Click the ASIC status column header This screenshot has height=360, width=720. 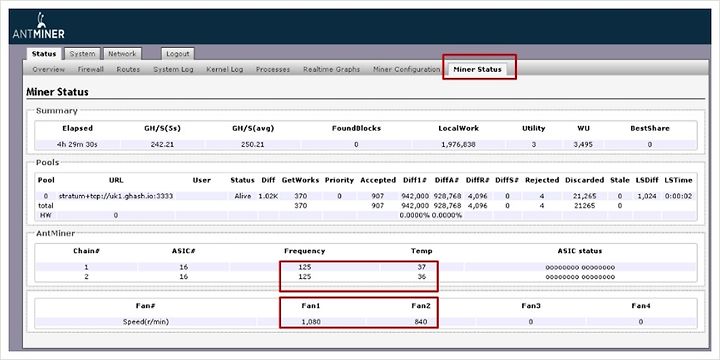[x=580, y=251]
